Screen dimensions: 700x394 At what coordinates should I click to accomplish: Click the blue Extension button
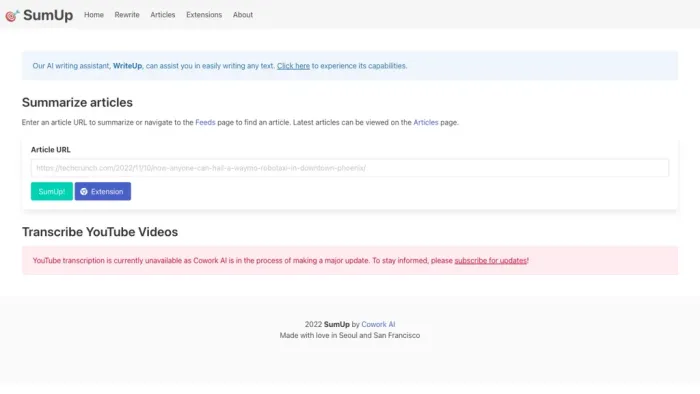[x=103, y=191]
